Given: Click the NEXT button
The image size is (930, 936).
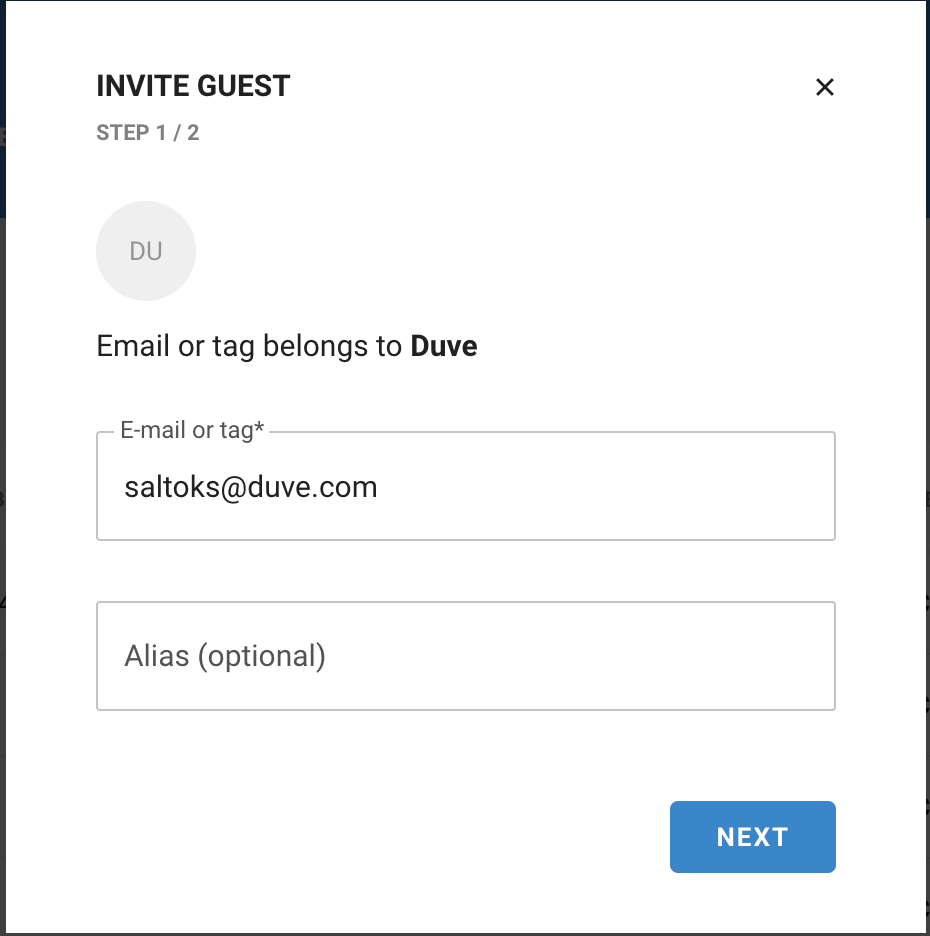Looking at the screenshot, I should 752,837.
